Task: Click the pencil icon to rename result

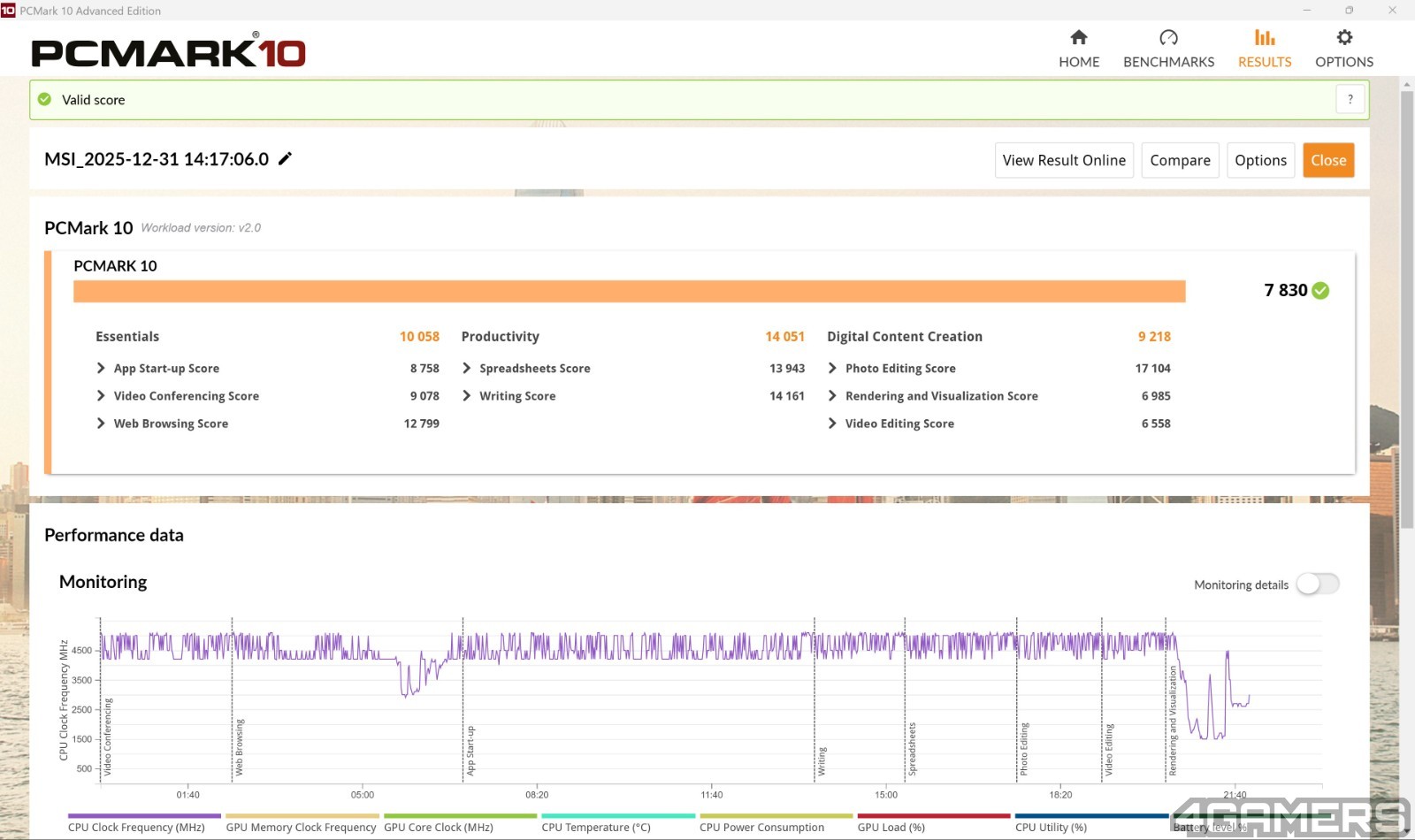Action: [x=285, y=159]
